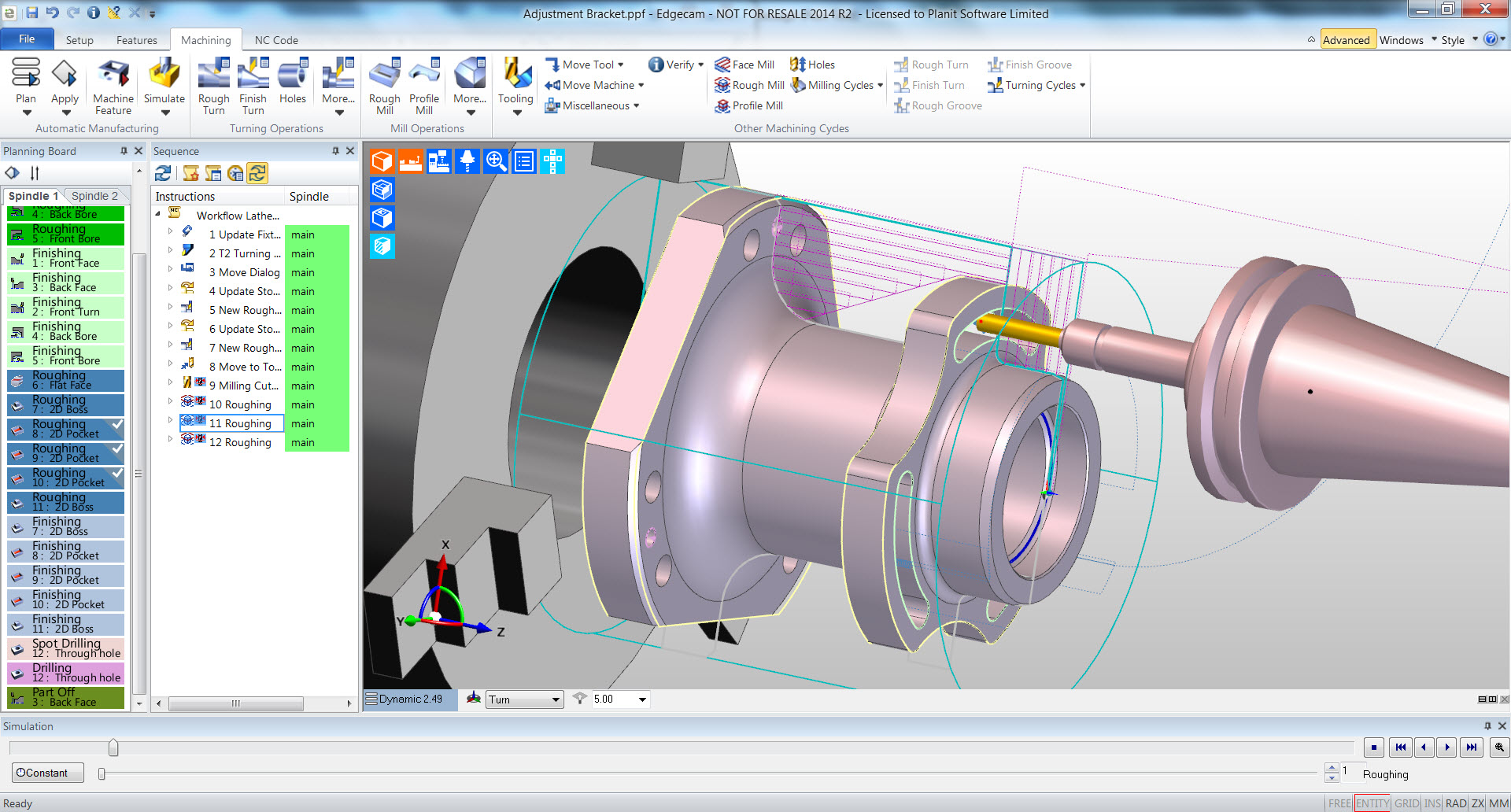Expand the 10 Roughing tree instruction
1511x812 pixels.
coord(170,401)
